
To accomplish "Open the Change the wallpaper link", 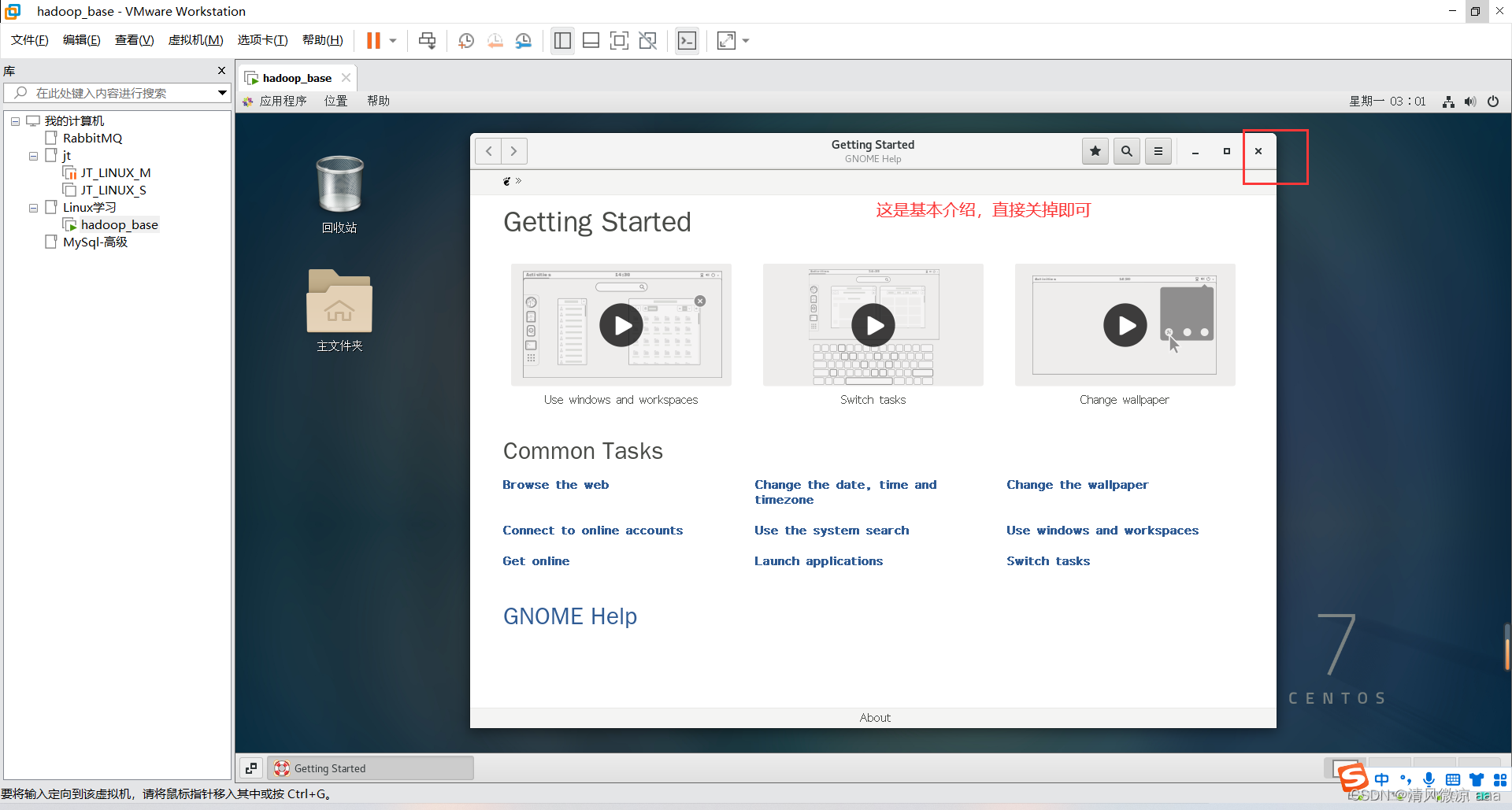I will pos(1077,485).
